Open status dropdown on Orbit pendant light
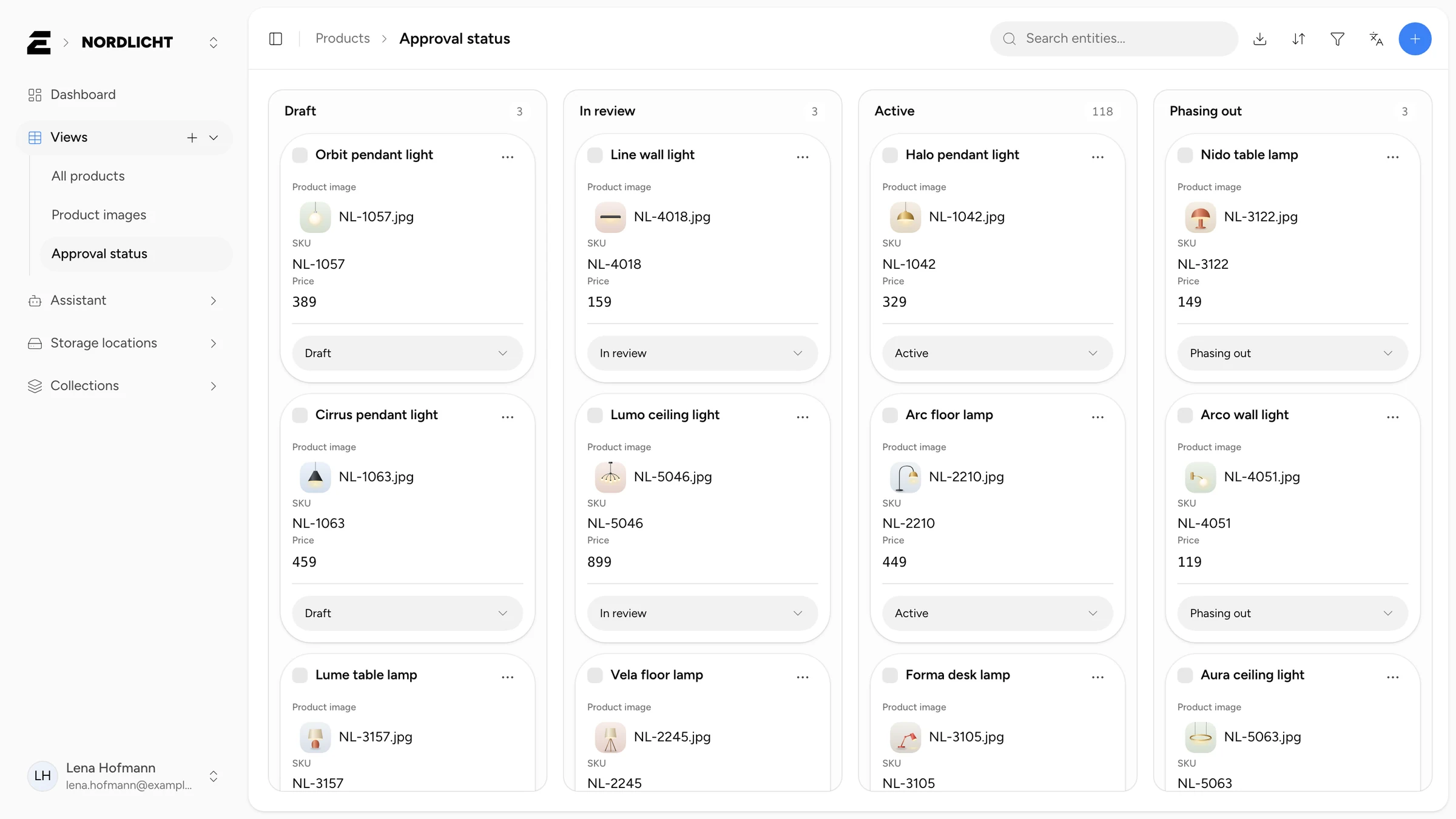This screenshot has width=1456, height=819. pyautogui.click(x=407, y=353)
